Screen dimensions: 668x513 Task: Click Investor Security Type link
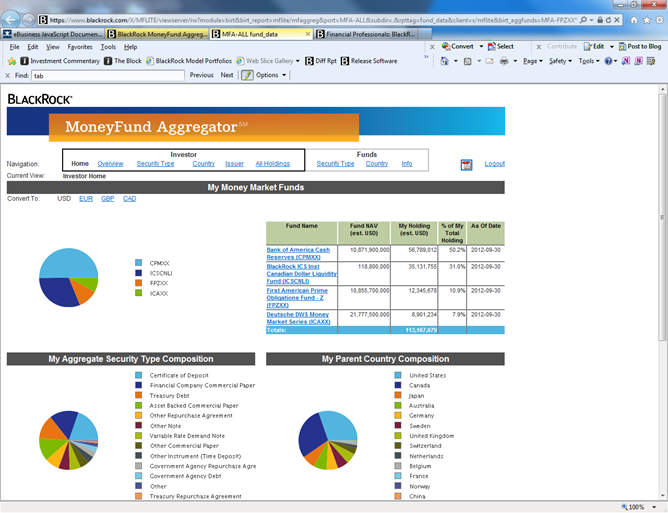click(x=155, y=164)
